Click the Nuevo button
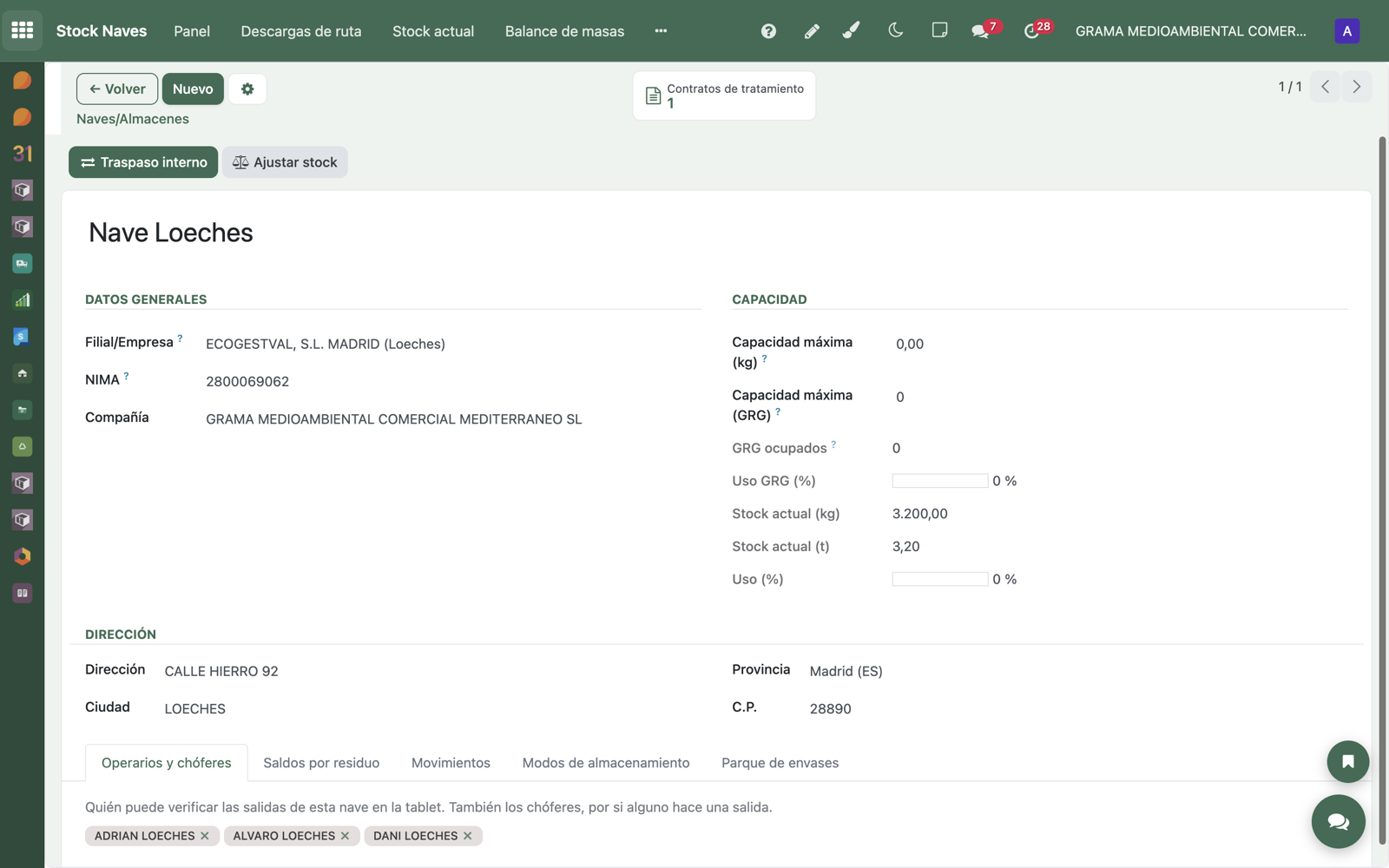The image size is (1389, 868). [x=193, y=89]
